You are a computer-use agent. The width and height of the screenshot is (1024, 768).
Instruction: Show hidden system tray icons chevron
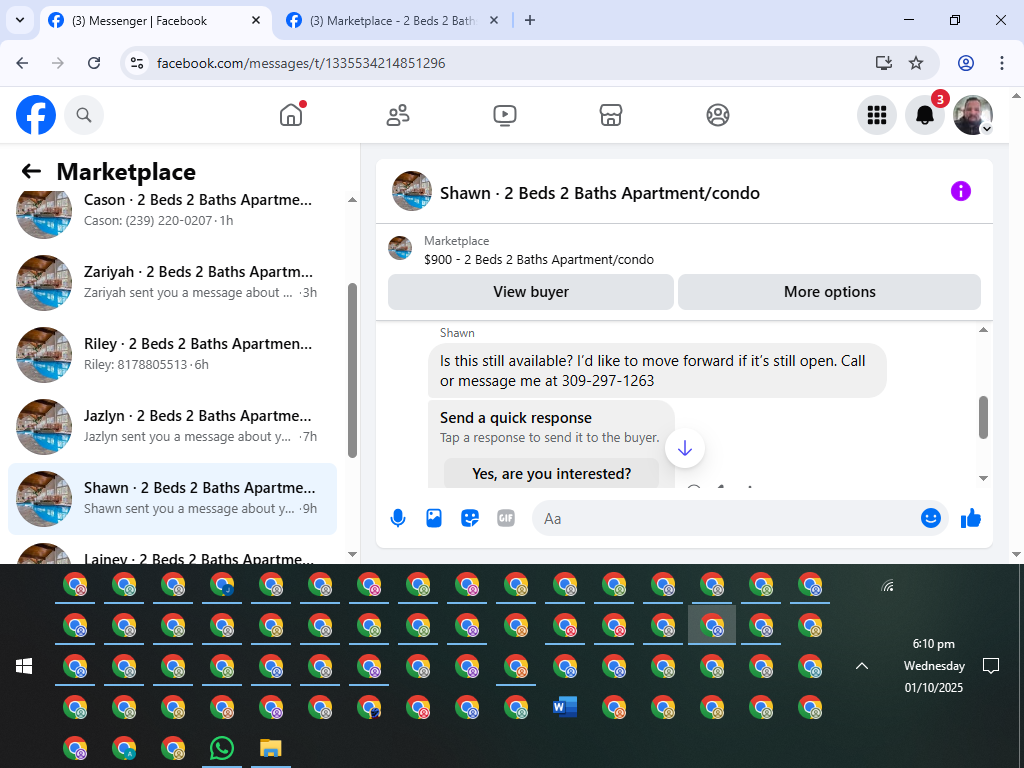[x=862, y=666]
